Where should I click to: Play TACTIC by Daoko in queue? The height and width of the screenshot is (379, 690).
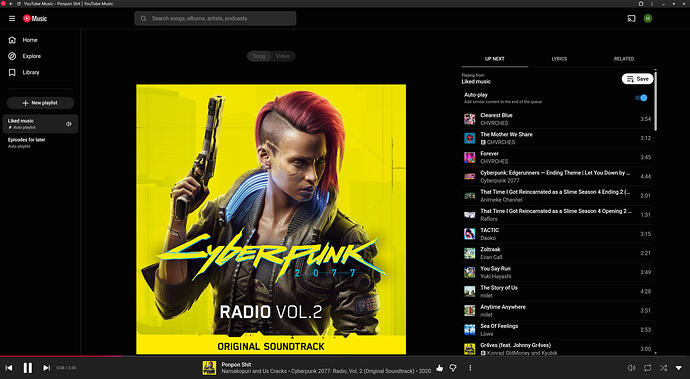pos(558,234)
